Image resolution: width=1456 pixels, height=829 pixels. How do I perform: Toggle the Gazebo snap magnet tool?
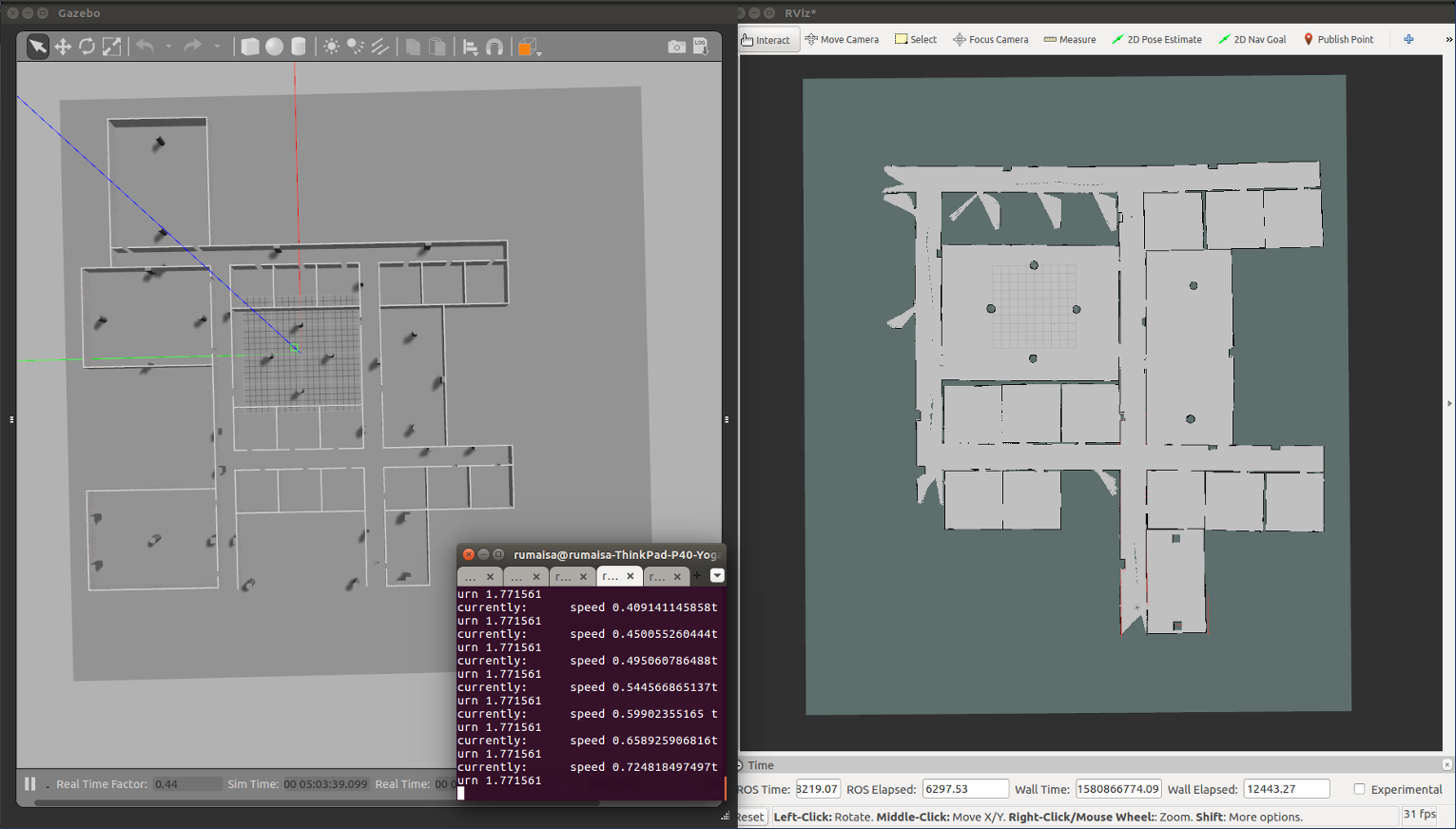[495, 47]
